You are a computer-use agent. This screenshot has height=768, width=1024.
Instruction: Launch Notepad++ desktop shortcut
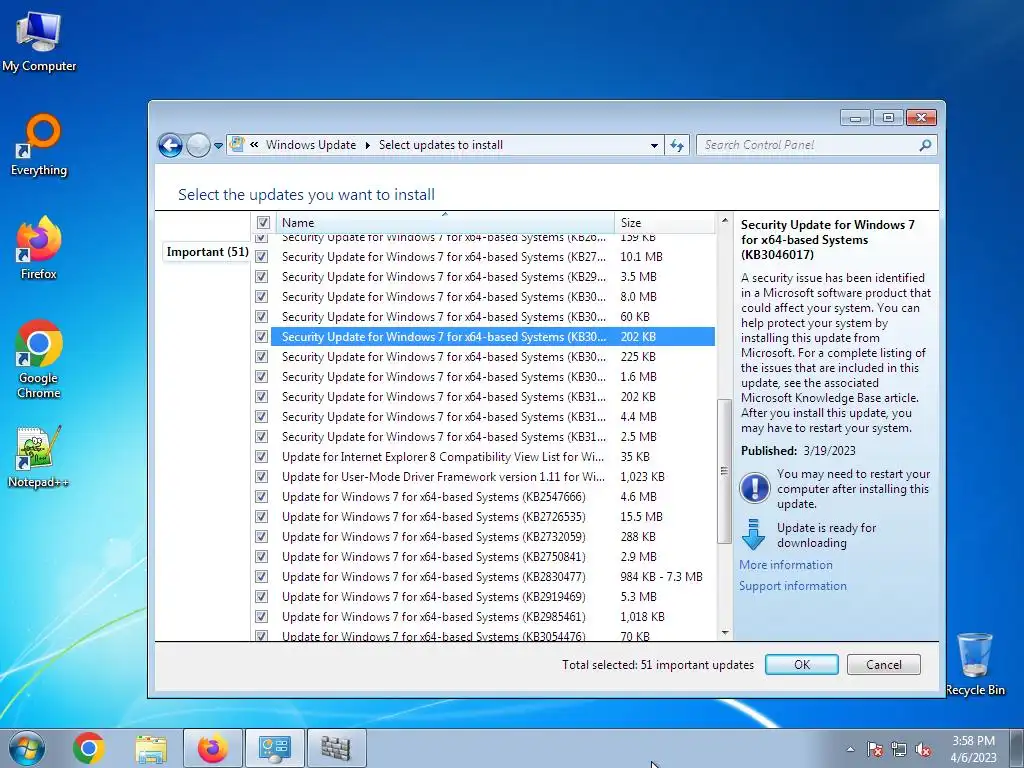[x=39, y=456]
